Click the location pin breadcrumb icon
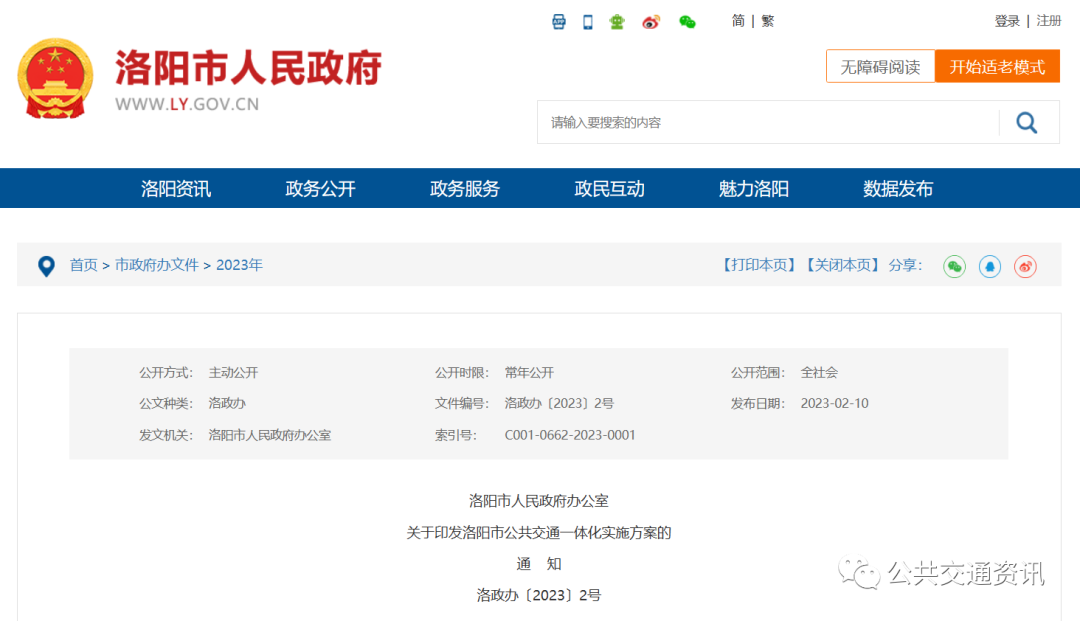Image resolution: width=1080 pixels, height=621 pixels. coord(46,265)
